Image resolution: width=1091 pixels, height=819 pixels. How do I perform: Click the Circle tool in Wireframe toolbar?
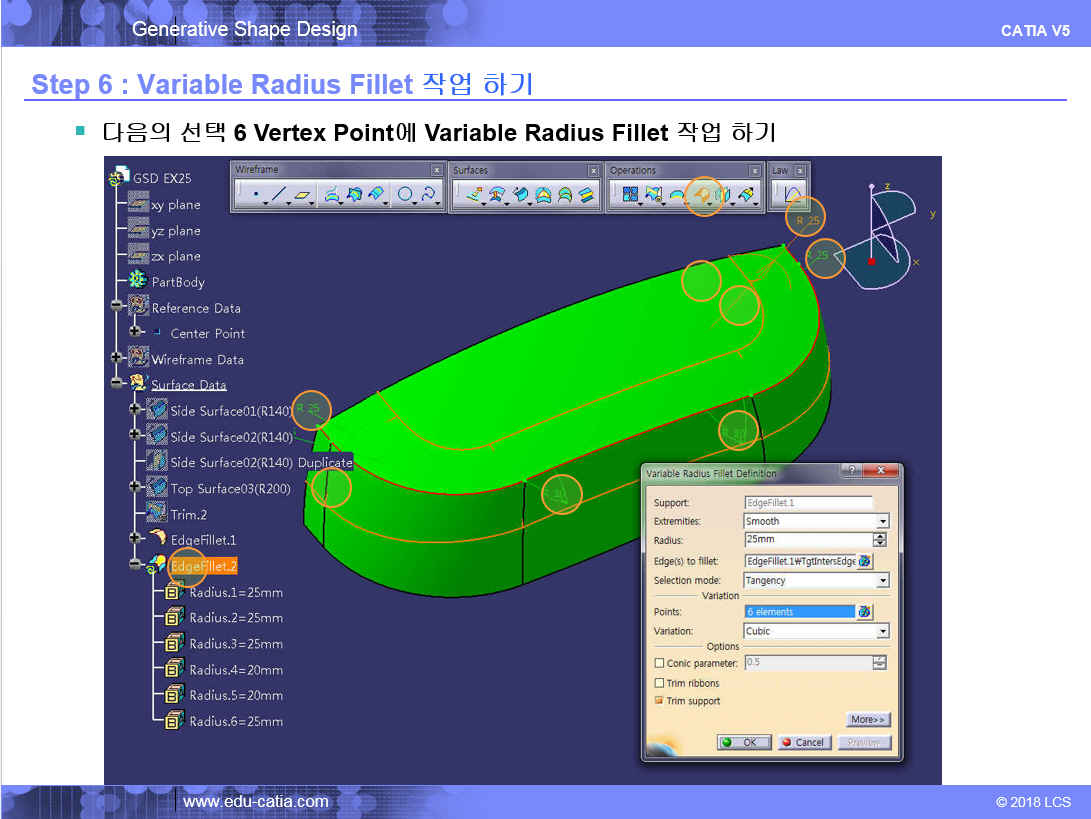coord(405,196)
